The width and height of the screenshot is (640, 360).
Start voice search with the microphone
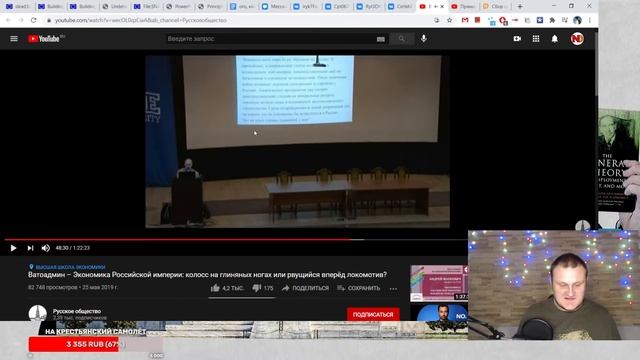[x=424, y=38]
